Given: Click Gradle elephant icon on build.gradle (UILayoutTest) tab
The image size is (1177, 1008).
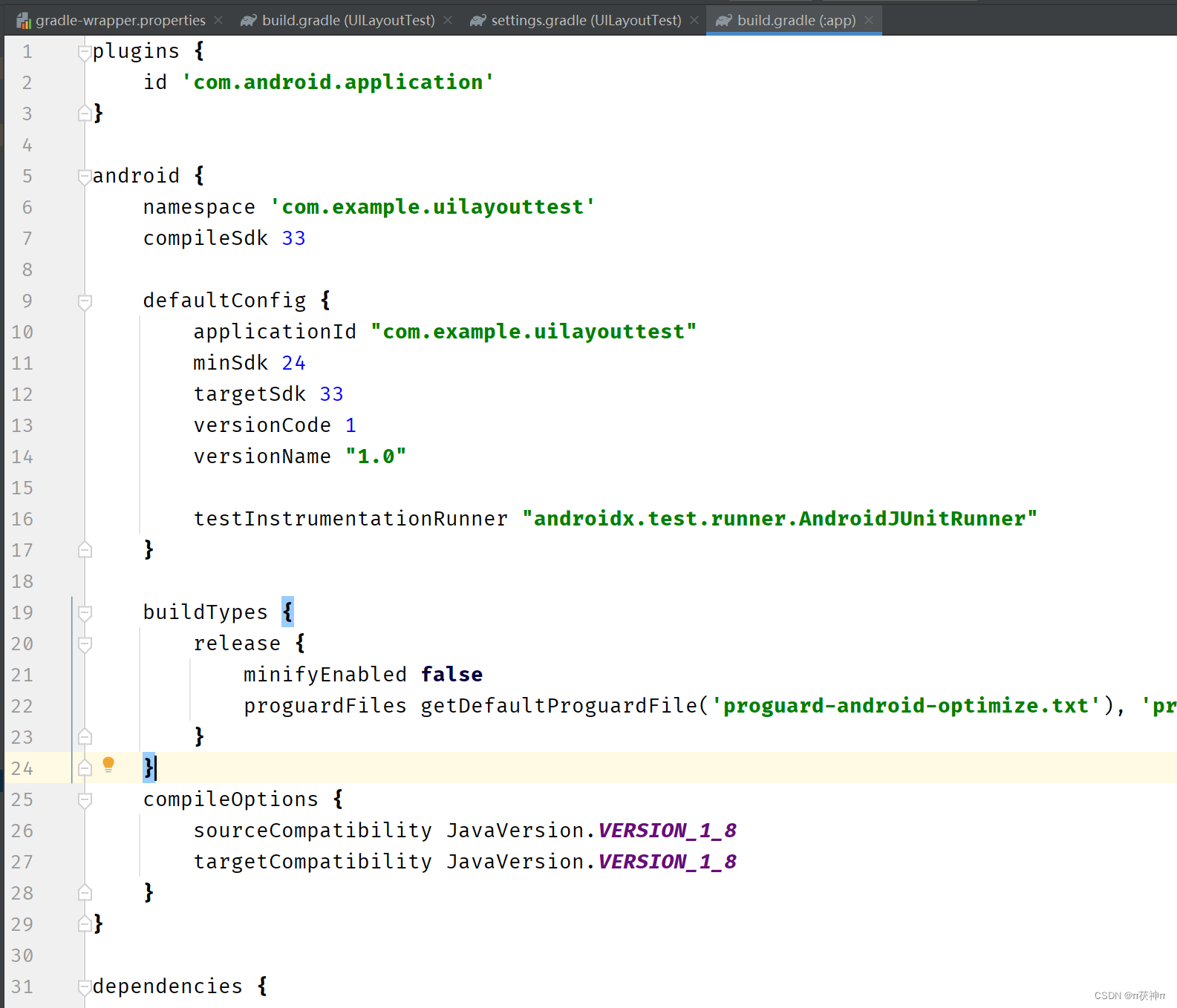Looking at the screenshot, I should 249,21.
